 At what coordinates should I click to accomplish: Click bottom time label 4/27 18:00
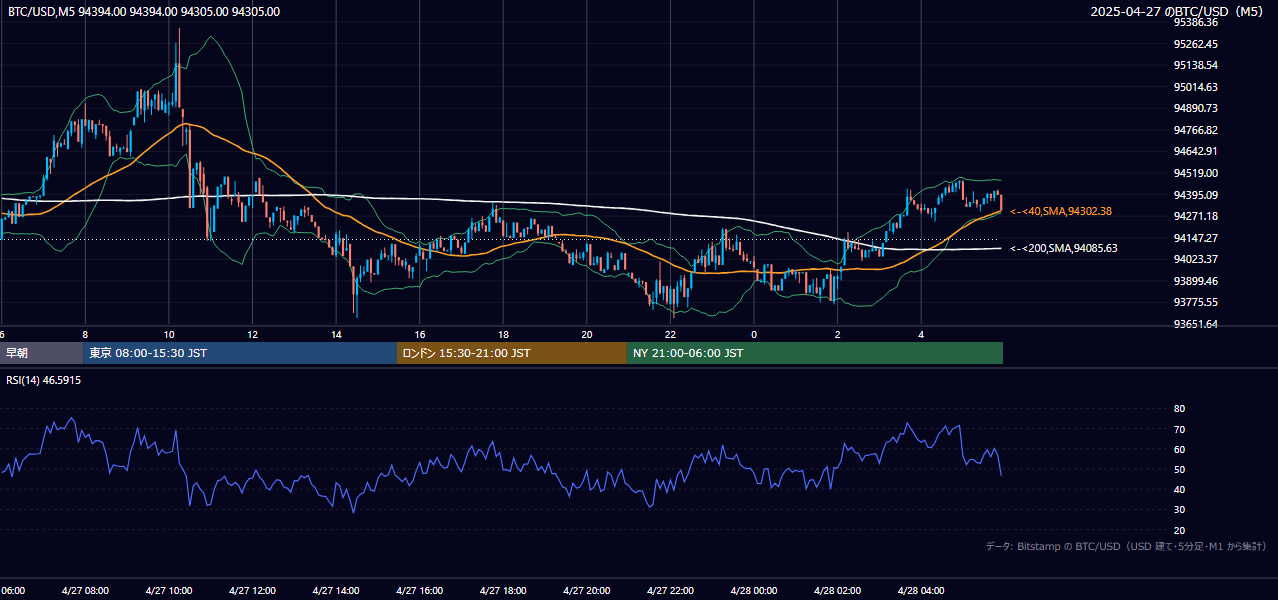[503, 590]
